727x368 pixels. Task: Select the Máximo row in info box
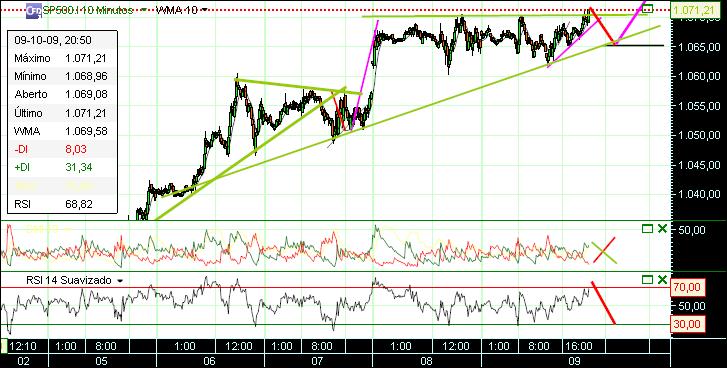coord(62,58)
